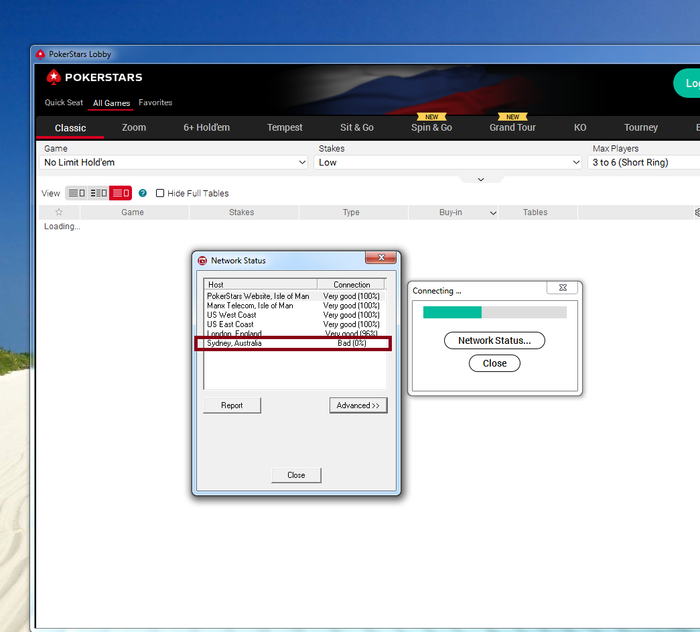This screenshot has height=632, width=700.
Task: Select the second medium list view icon
Action: (x=98, y=193)
